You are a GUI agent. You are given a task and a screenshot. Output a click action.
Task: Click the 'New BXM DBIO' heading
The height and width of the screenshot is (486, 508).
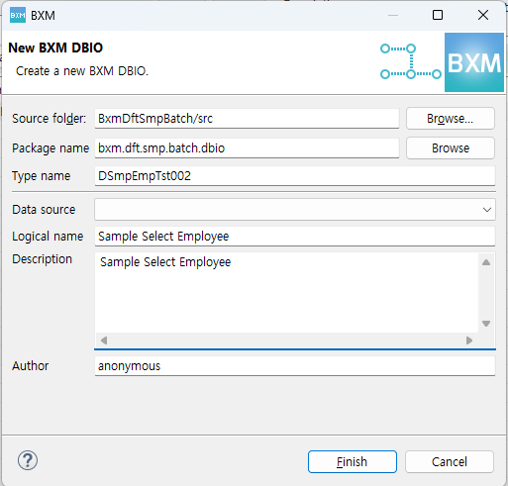pos(55,48)
